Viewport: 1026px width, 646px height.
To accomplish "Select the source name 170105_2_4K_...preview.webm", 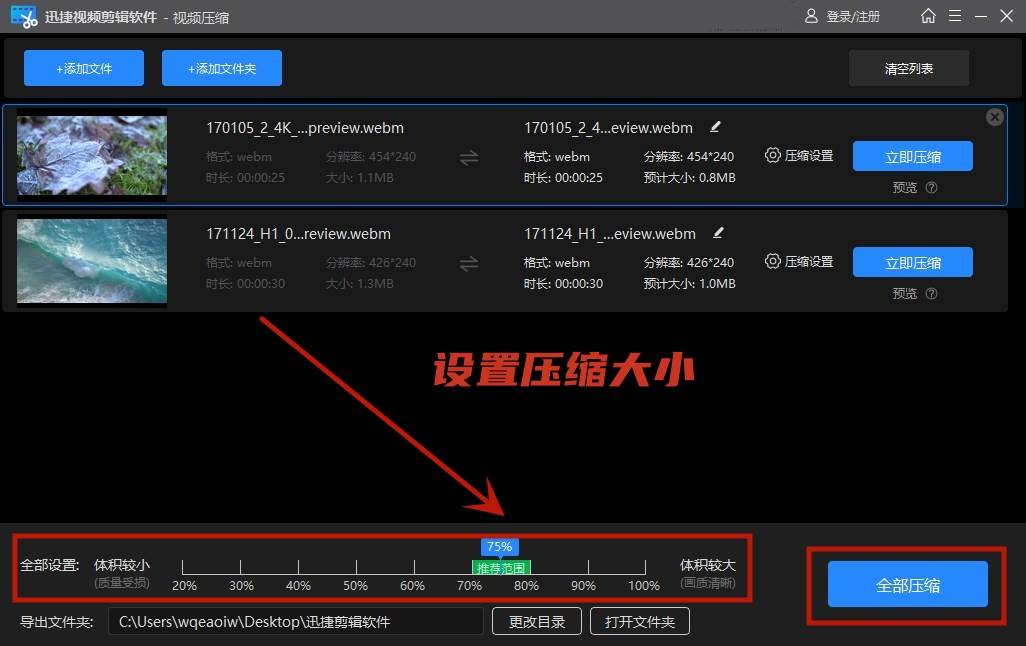I will tap(305, 128).
